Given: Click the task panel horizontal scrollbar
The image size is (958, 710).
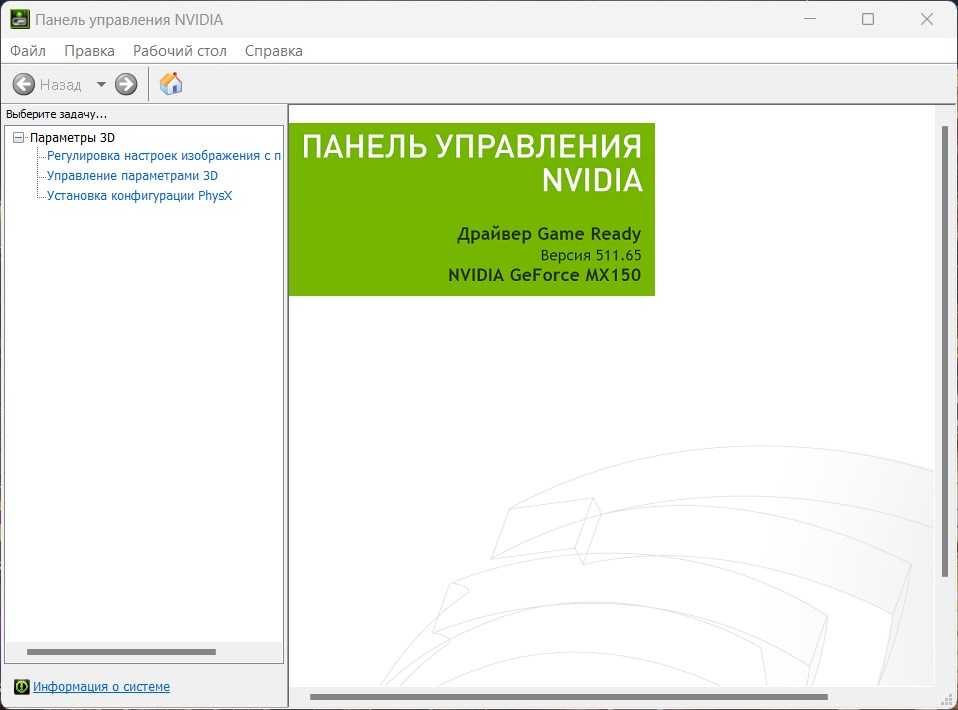Looking at the screenshot, I should pyautogui.click(x=121, y=652).
